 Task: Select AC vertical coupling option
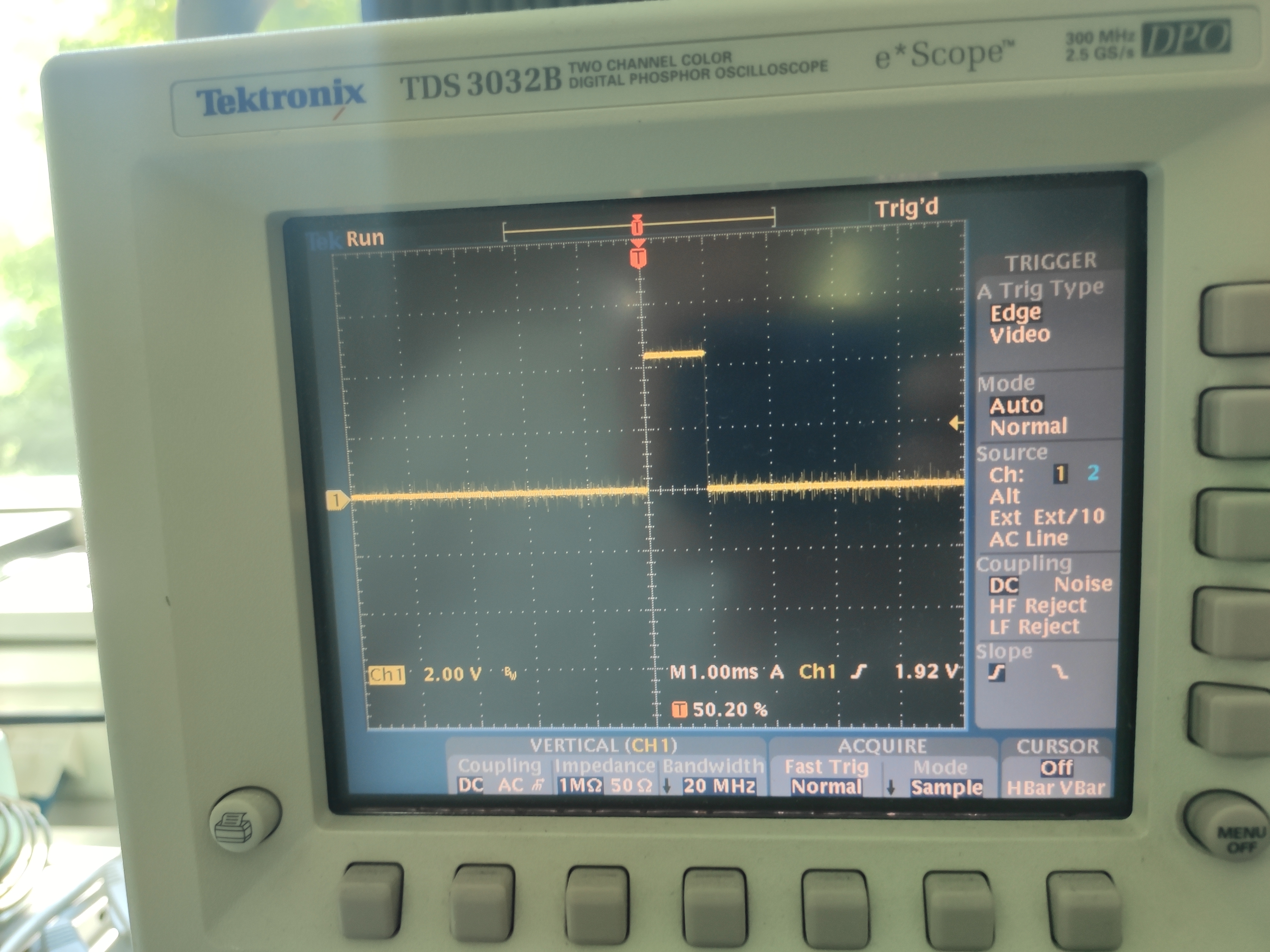[x=511, y=785]
